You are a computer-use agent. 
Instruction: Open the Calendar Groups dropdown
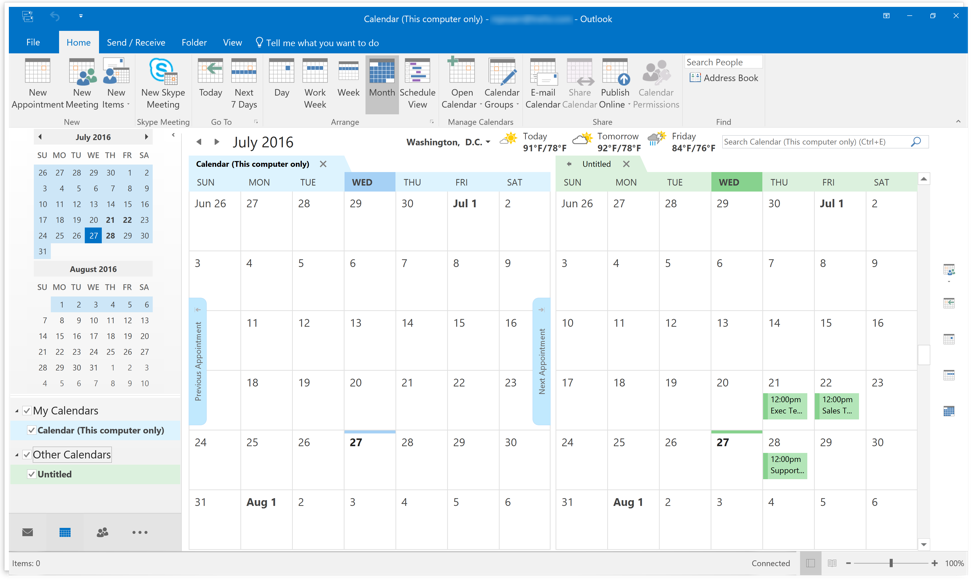502,84
